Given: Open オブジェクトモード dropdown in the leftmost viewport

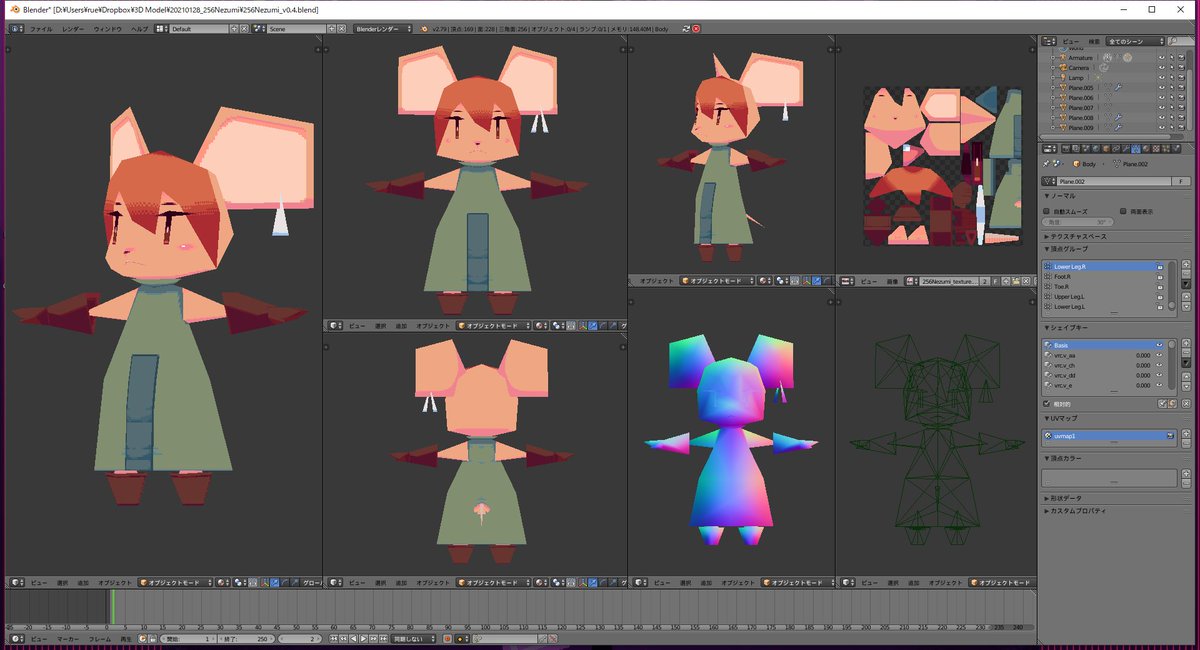Looking at the screenshot, I should (173, 582).
